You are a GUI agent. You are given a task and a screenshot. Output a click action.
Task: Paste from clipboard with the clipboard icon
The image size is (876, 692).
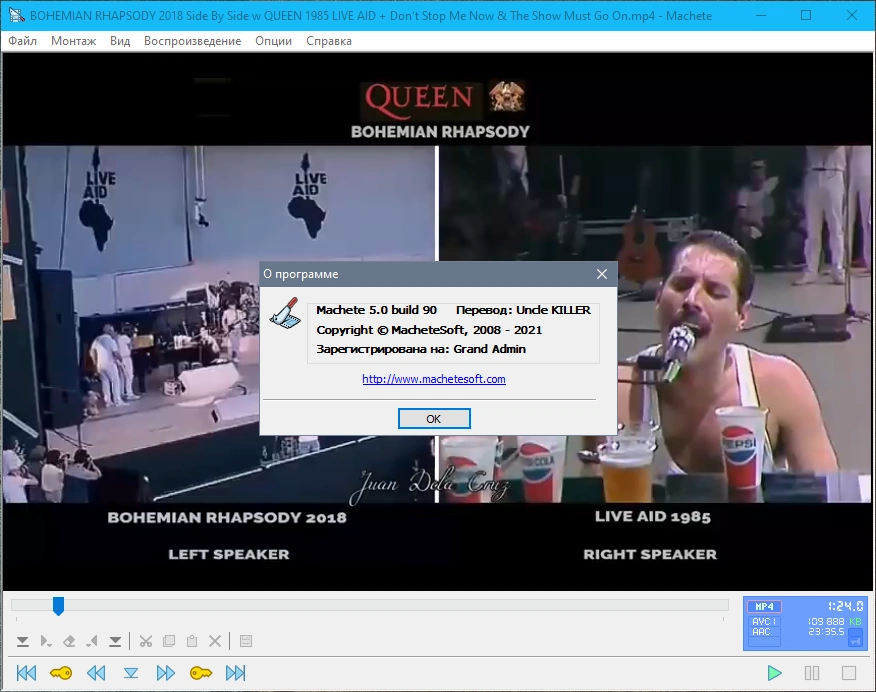click(192, 641)
